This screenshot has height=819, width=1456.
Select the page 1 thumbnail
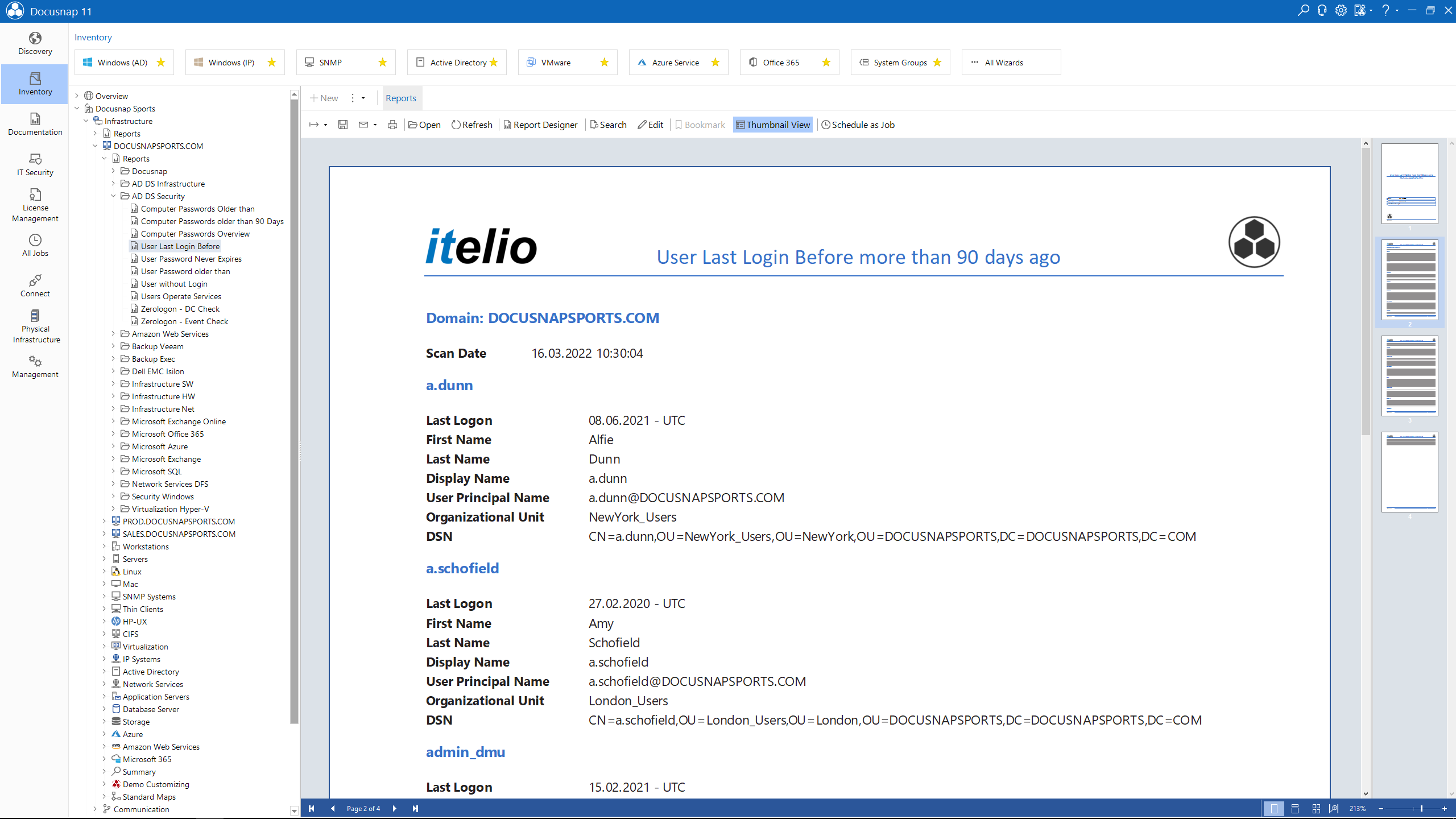[1410, 183]
